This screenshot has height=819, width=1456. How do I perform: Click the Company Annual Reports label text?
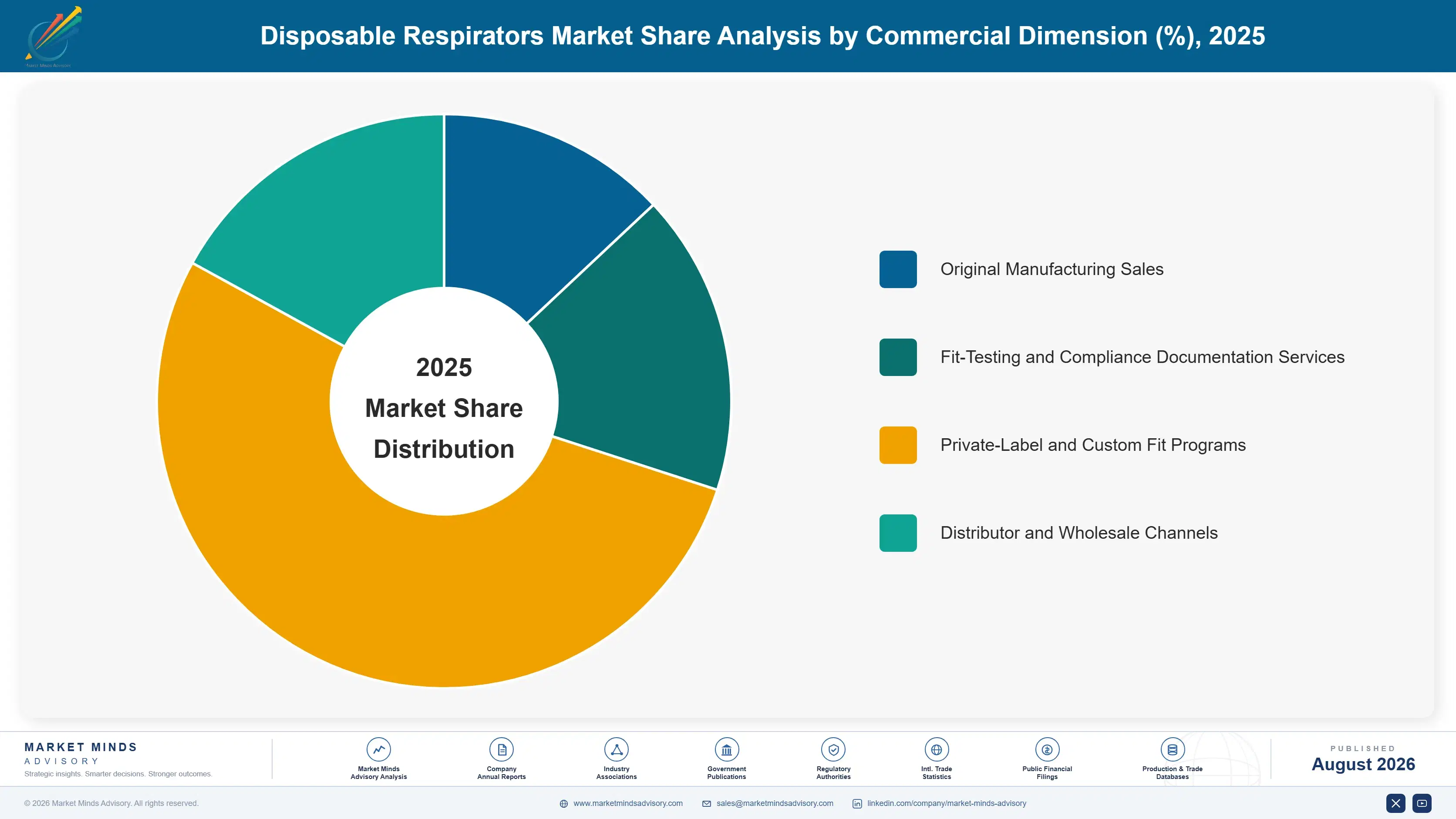coord(501,773)
